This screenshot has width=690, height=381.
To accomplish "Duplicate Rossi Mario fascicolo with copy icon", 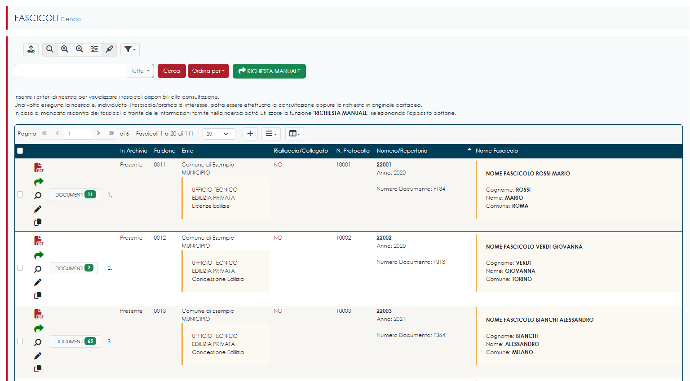I will pos(37,222).
